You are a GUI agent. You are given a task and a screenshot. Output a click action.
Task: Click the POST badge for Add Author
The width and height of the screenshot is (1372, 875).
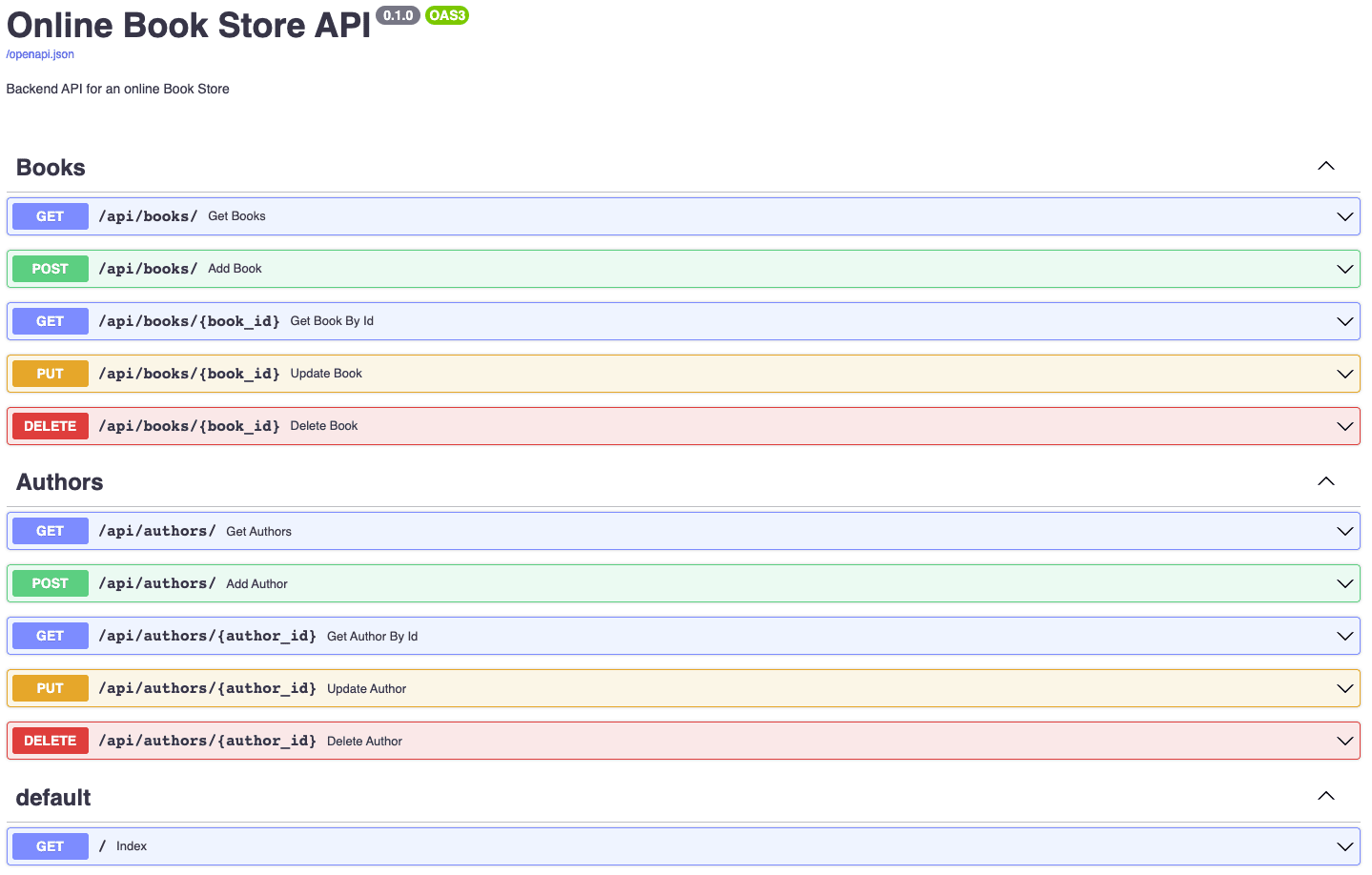51,583
